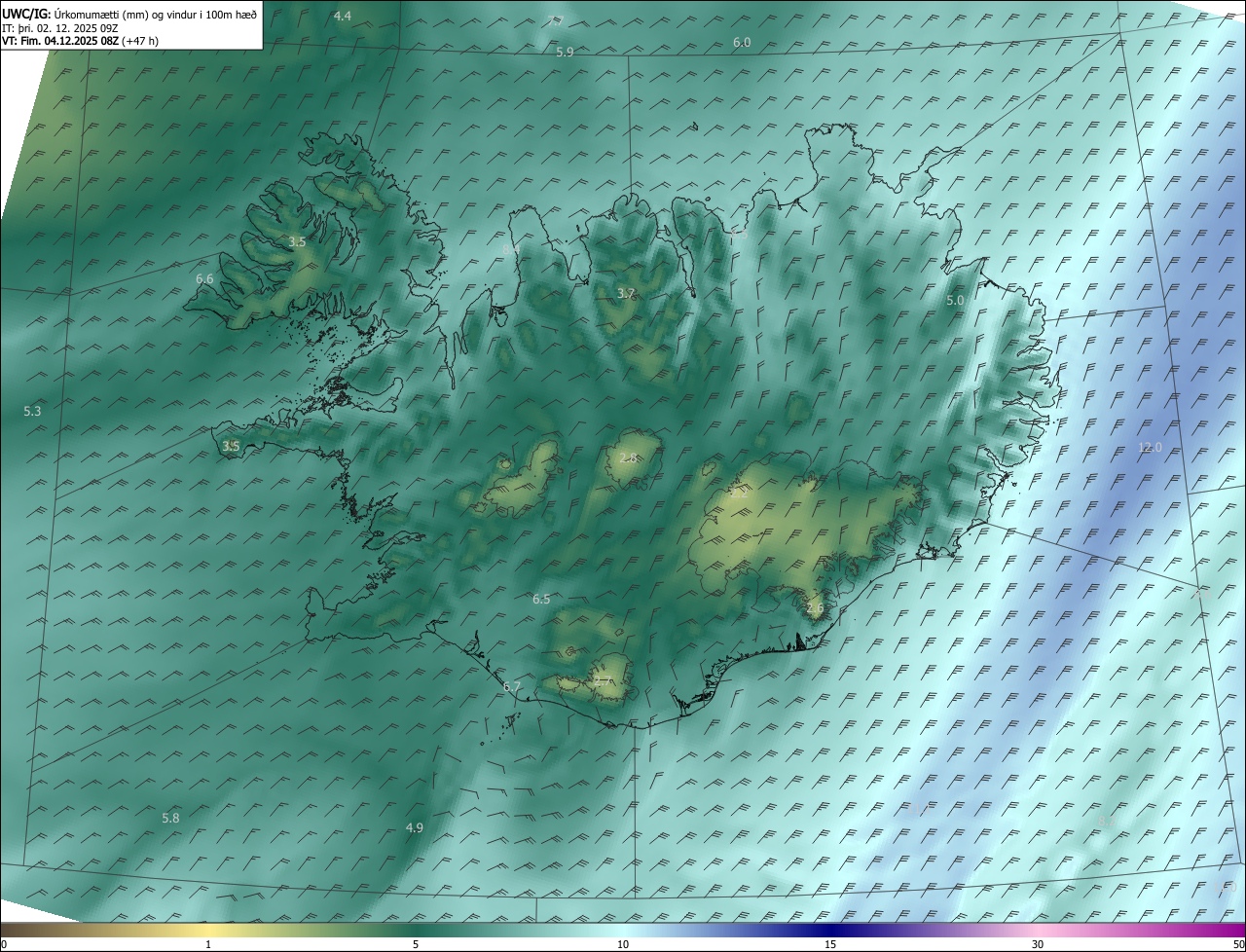Click the initial time line 'IT: þri. 02. 12. 2025 09Z'

point(60,27)
